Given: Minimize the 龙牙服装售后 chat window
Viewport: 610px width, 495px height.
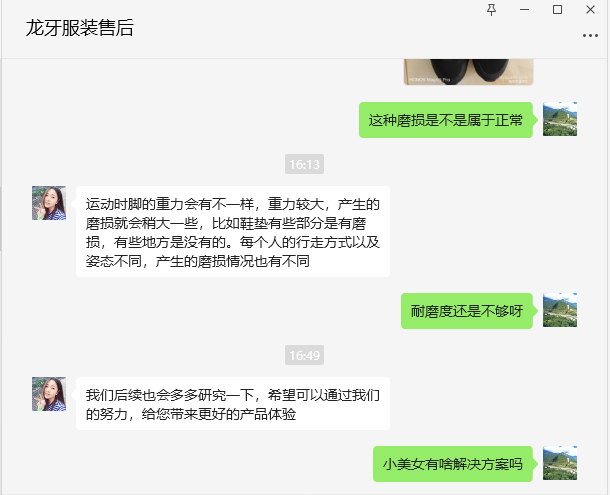Looking at the screenshot, I should (524, 10).
